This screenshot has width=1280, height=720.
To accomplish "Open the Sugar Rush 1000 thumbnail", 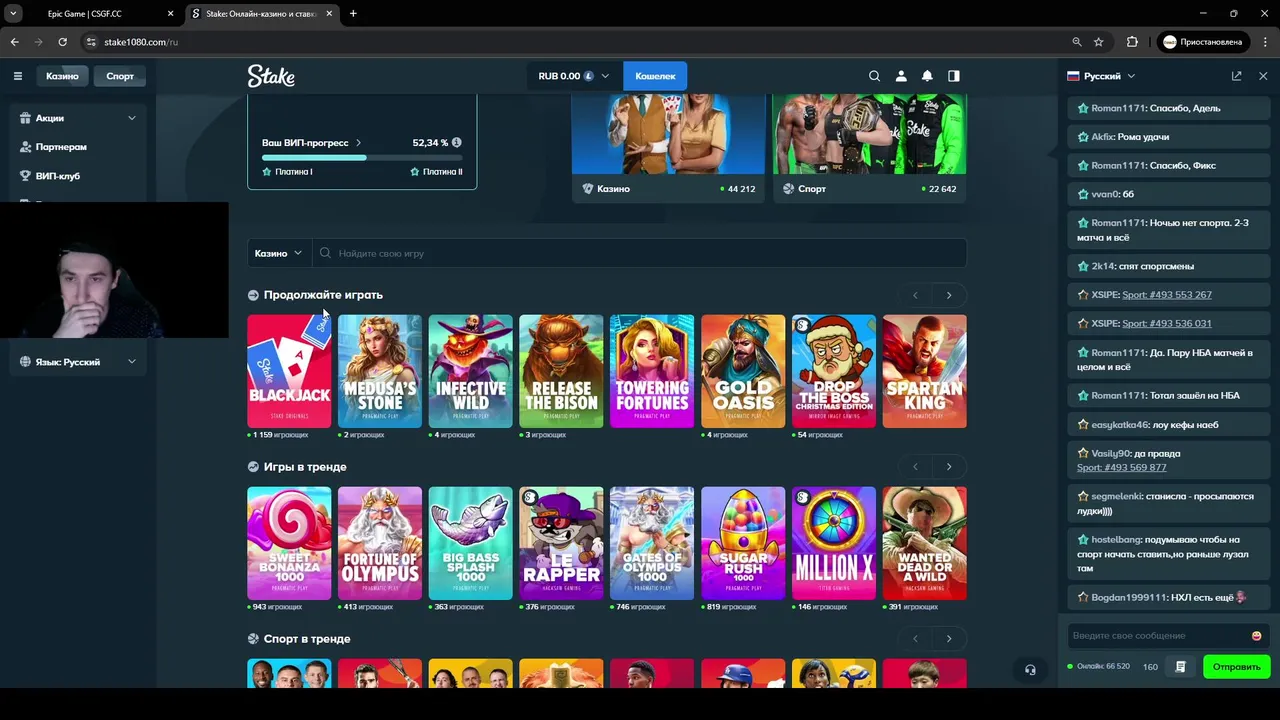I will [x=743, y=543].
